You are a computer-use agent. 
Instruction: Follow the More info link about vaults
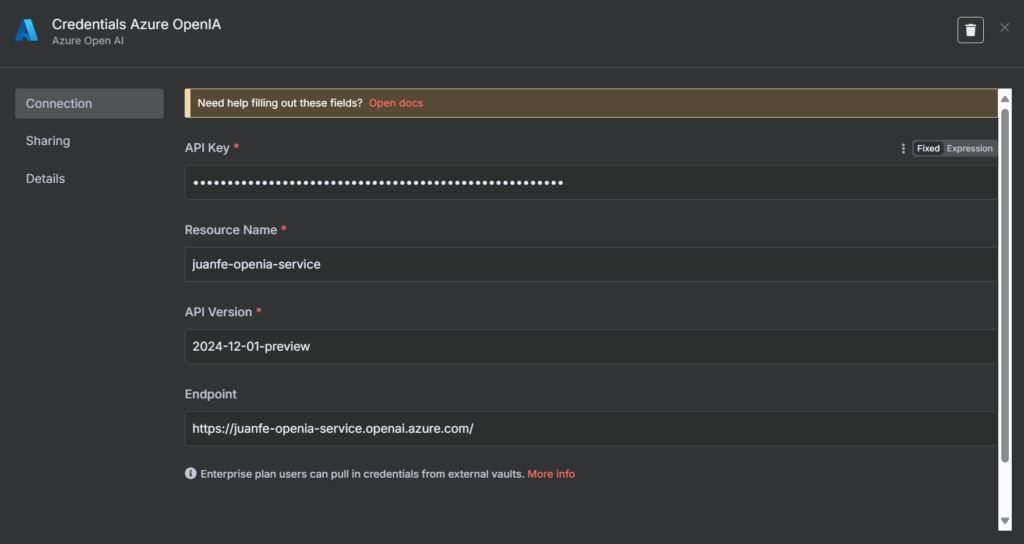pos(551,474)
